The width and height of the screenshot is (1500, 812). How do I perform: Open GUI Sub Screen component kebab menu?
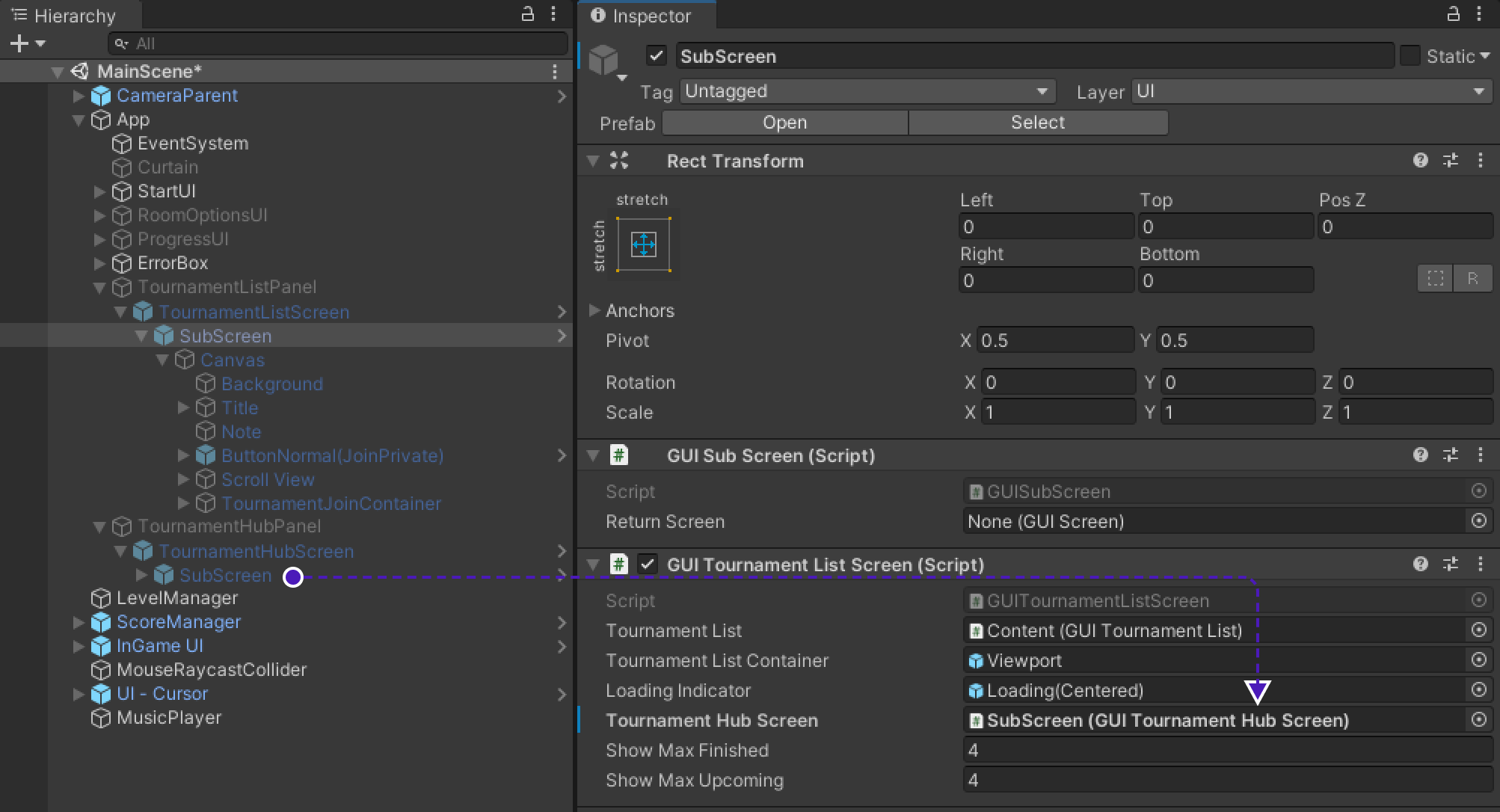pos(1480,455)
